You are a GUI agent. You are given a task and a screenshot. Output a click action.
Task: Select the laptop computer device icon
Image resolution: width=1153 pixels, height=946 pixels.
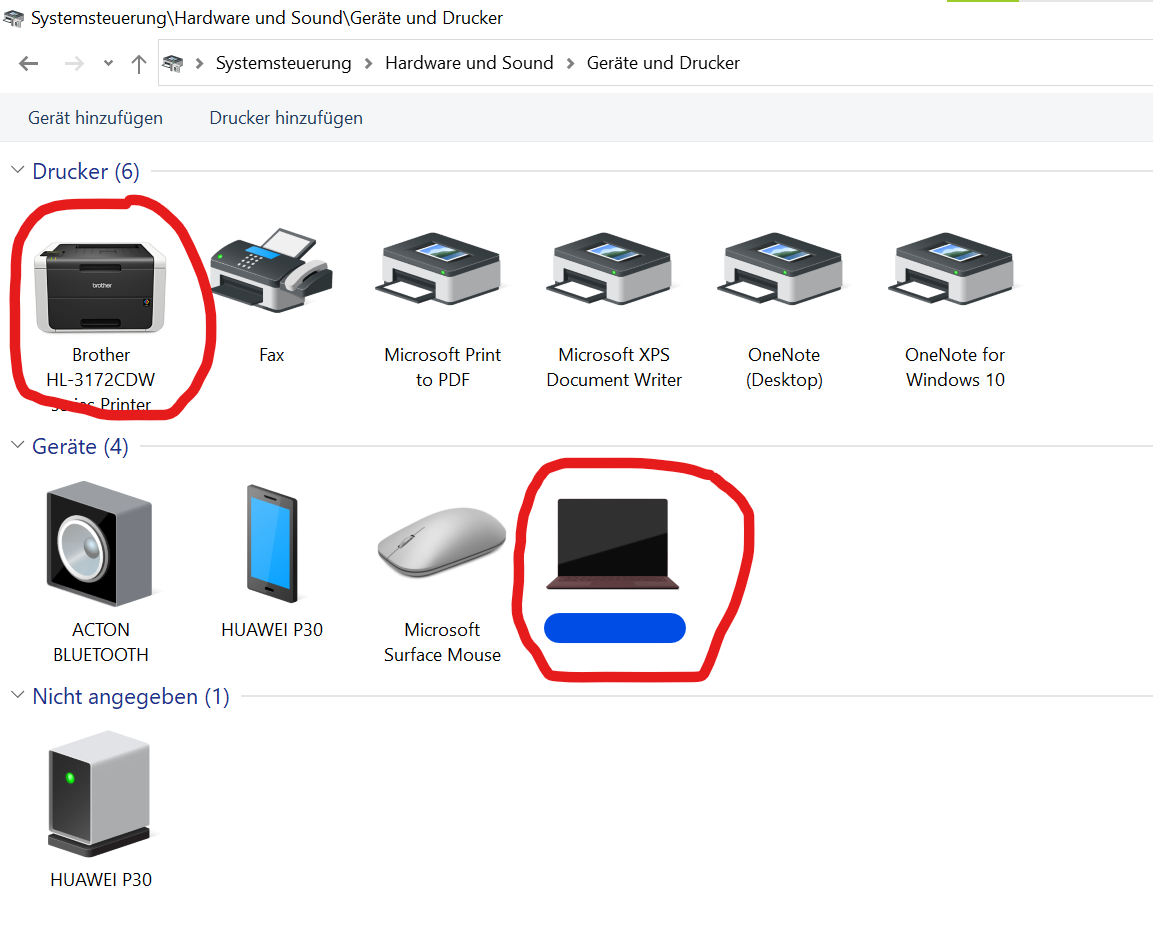point(613,544)
